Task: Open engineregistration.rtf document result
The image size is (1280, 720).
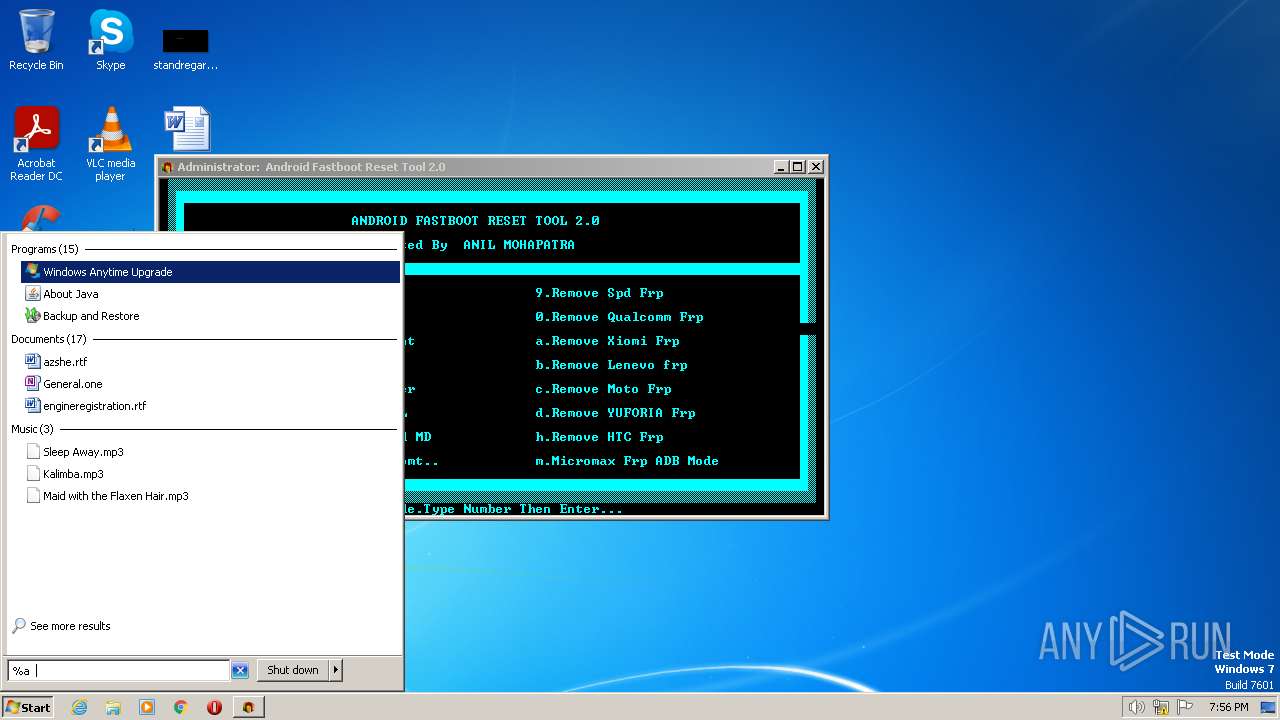Action: (210, 406)
